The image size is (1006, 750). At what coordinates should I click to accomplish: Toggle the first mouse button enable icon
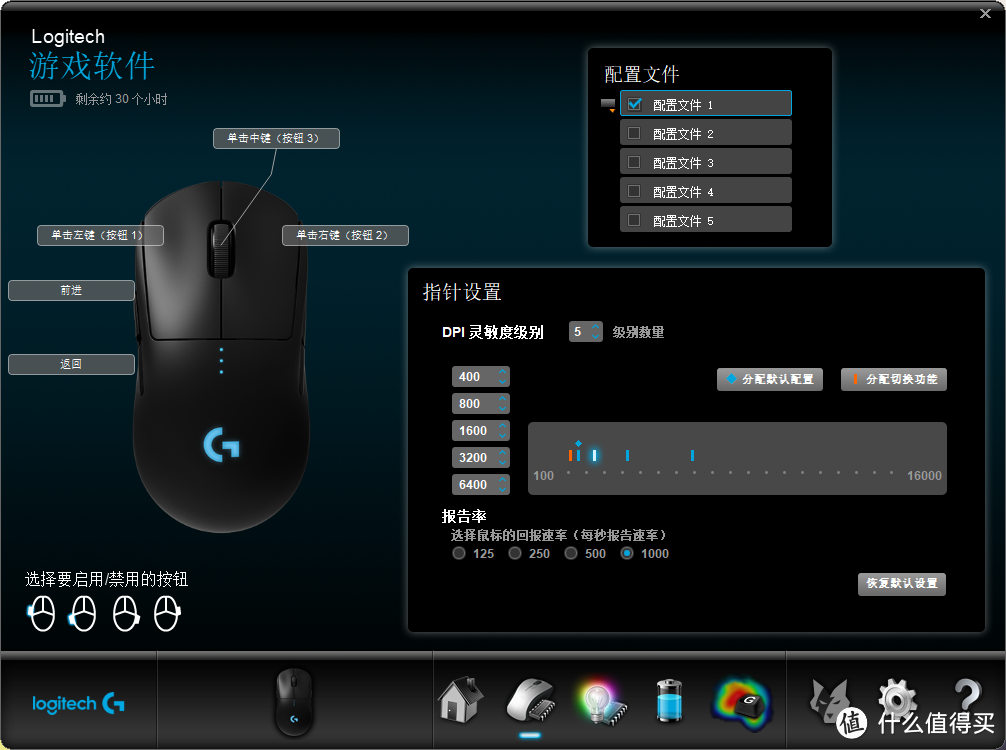[42, 613]
